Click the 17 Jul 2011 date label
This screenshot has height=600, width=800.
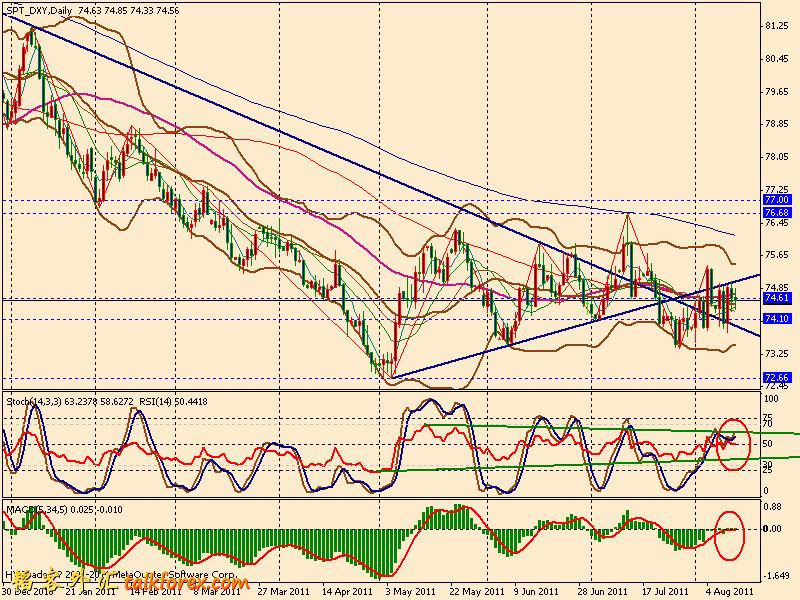click(665, 592)
